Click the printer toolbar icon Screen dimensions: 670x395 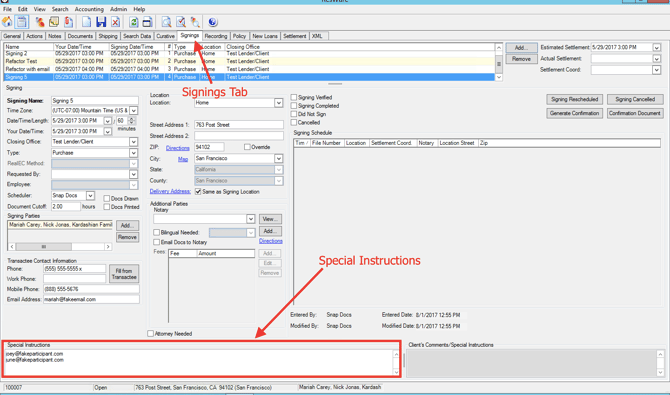(x=147, y=22)
